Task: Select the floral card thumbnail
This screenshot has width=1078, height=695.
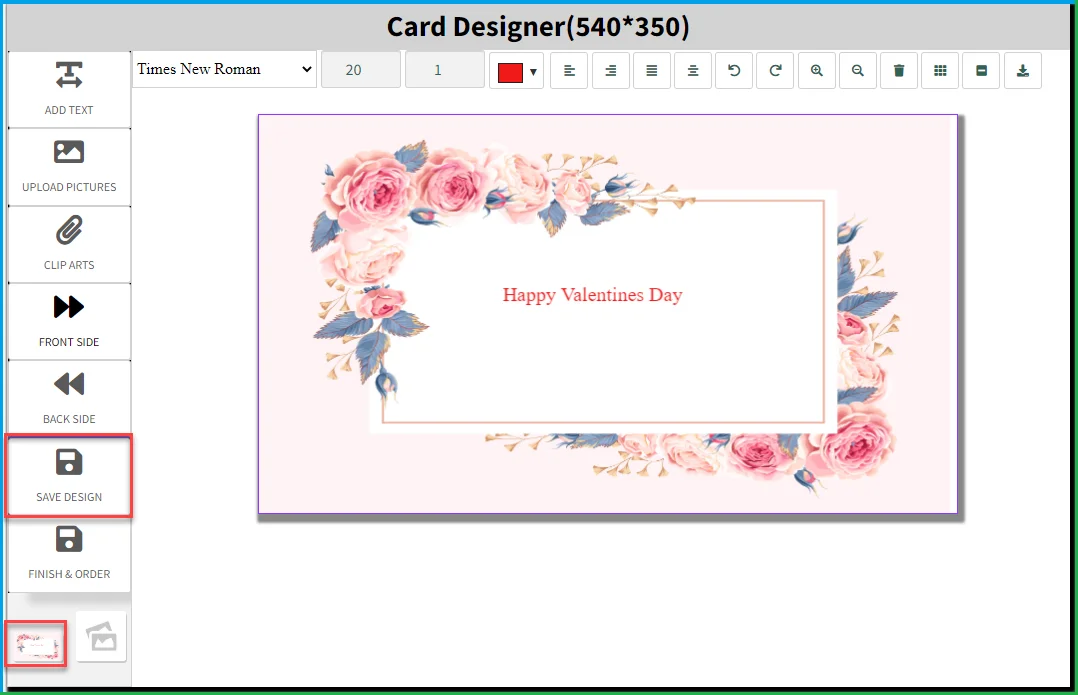Action: [37, 646]
